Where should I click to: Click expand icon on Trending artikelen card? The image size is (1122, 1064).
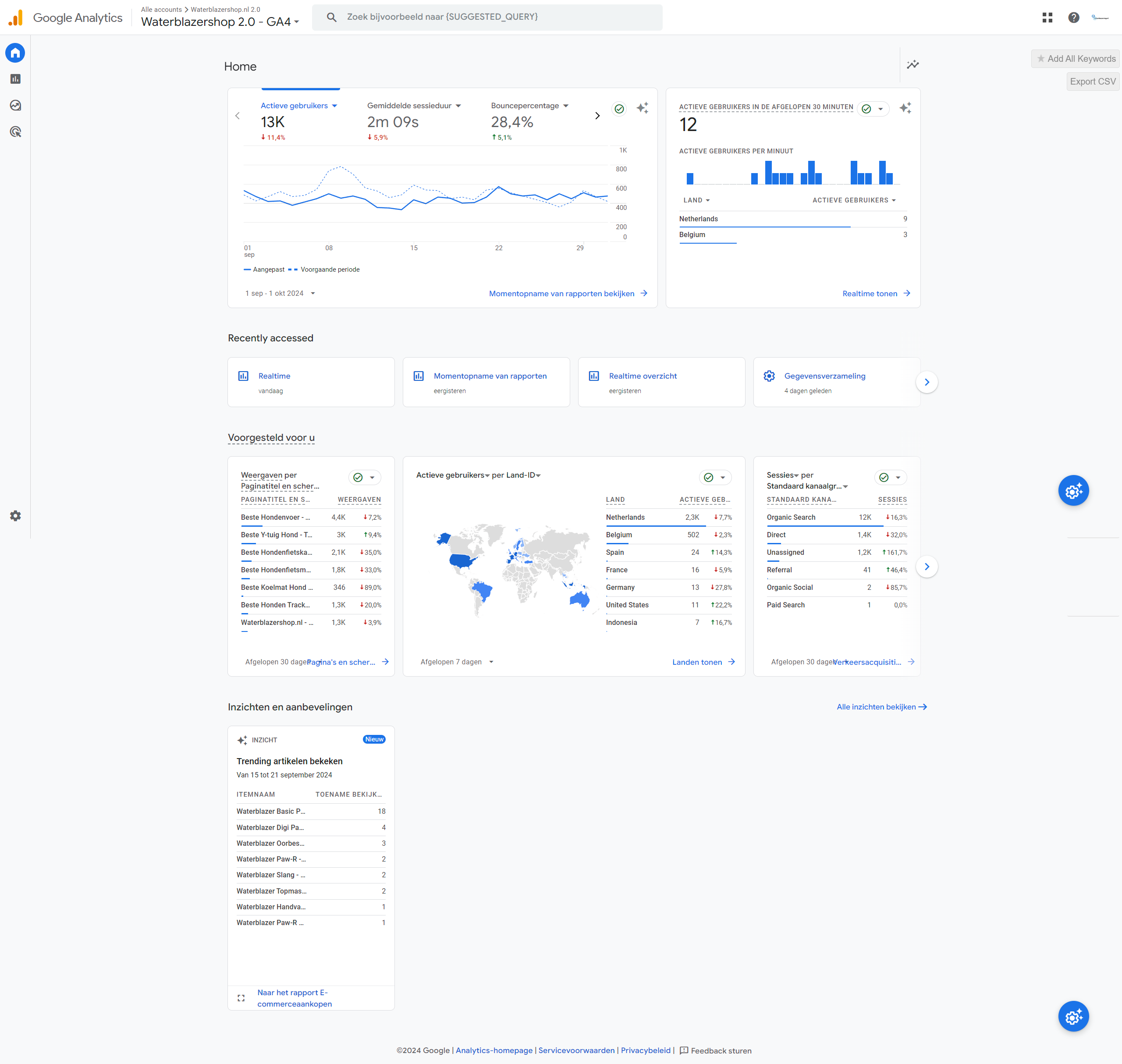tap(241, 998)
